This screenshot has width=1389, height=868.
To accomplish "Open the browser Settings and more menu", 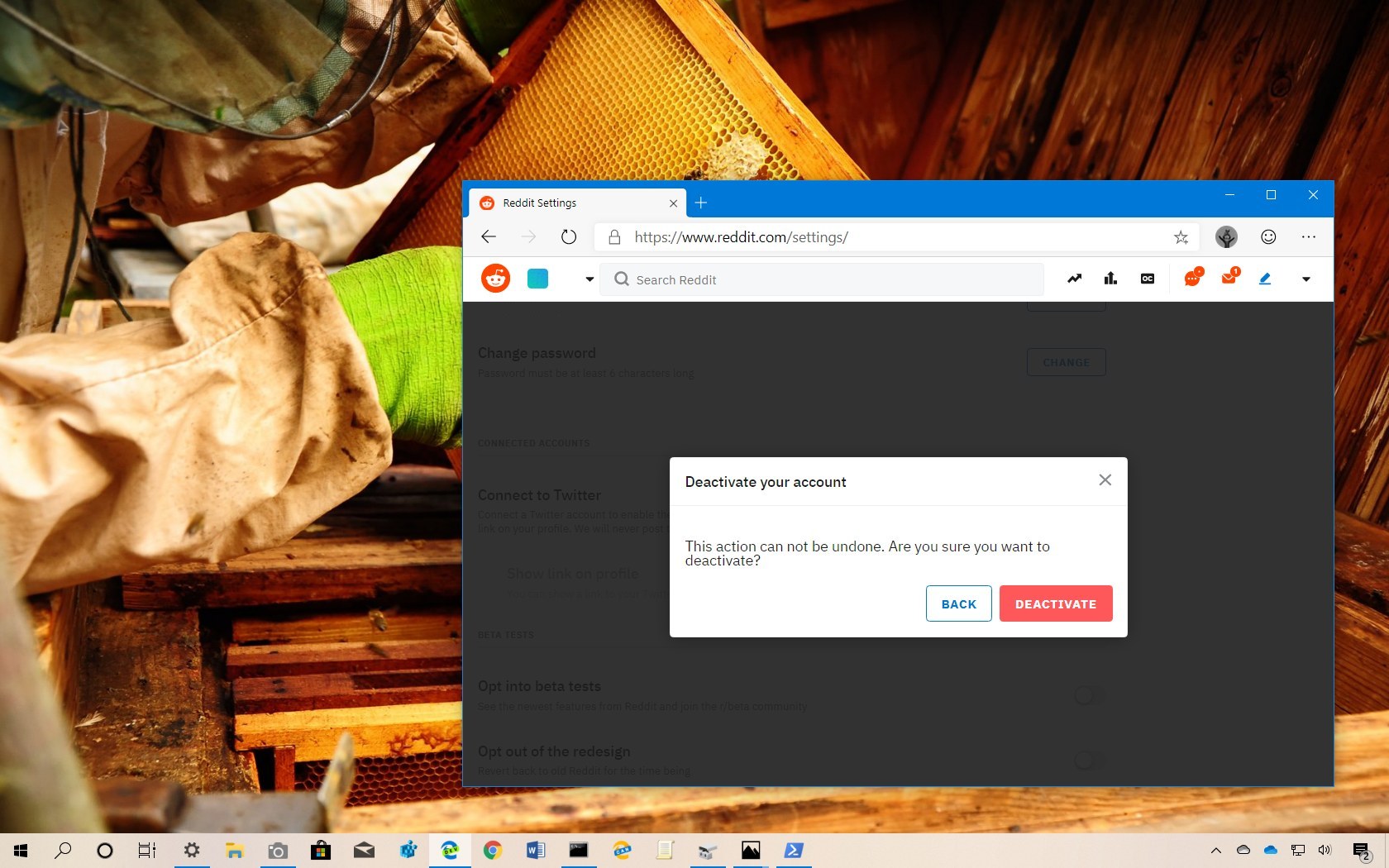I will [1308, 237].
